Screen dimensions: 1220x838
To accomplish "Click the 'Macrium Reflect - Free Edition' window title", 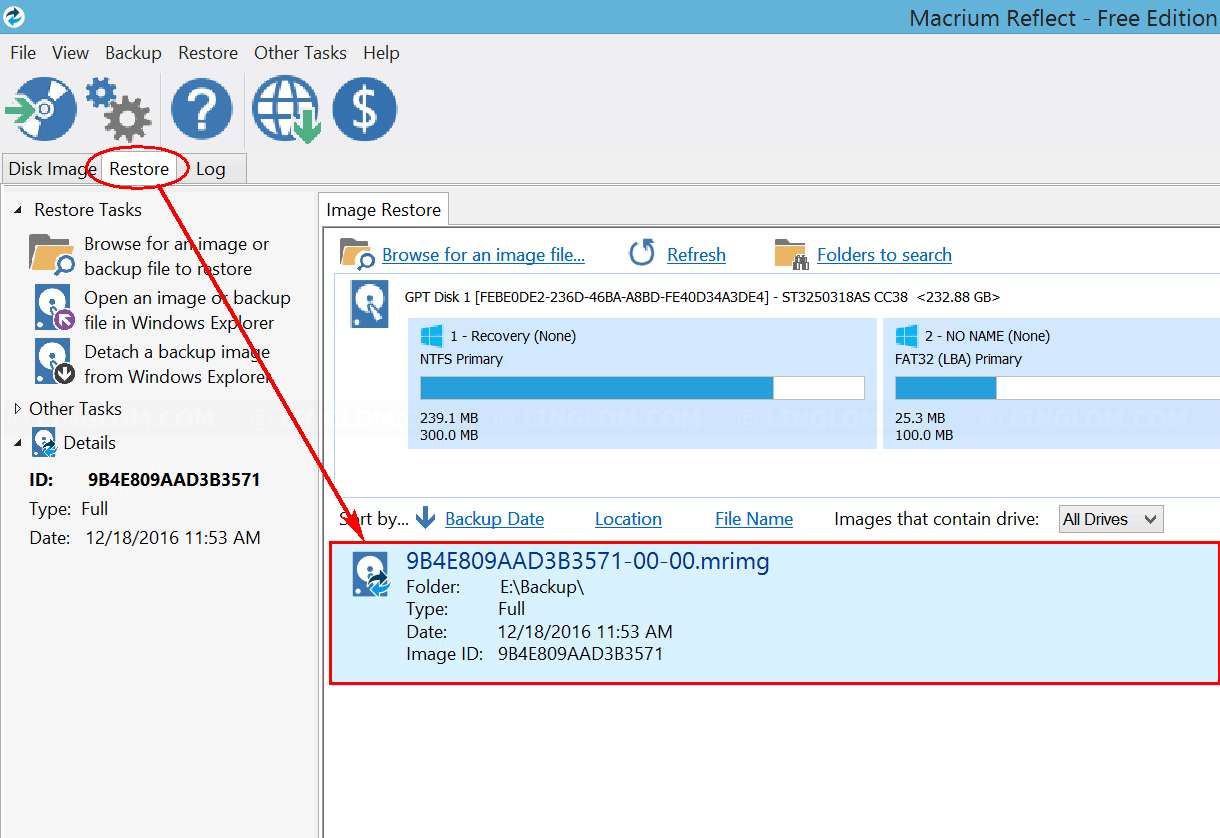I will point(1063,18).
